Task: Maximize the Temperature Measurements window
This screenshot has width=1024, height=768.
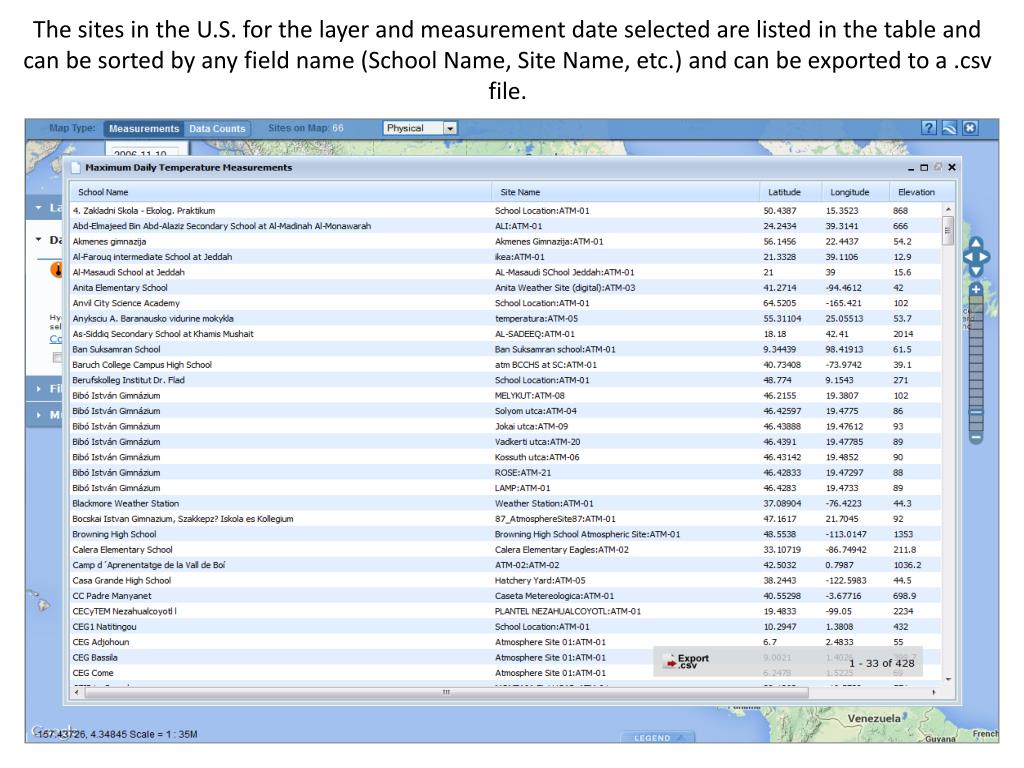Action: 924,168
